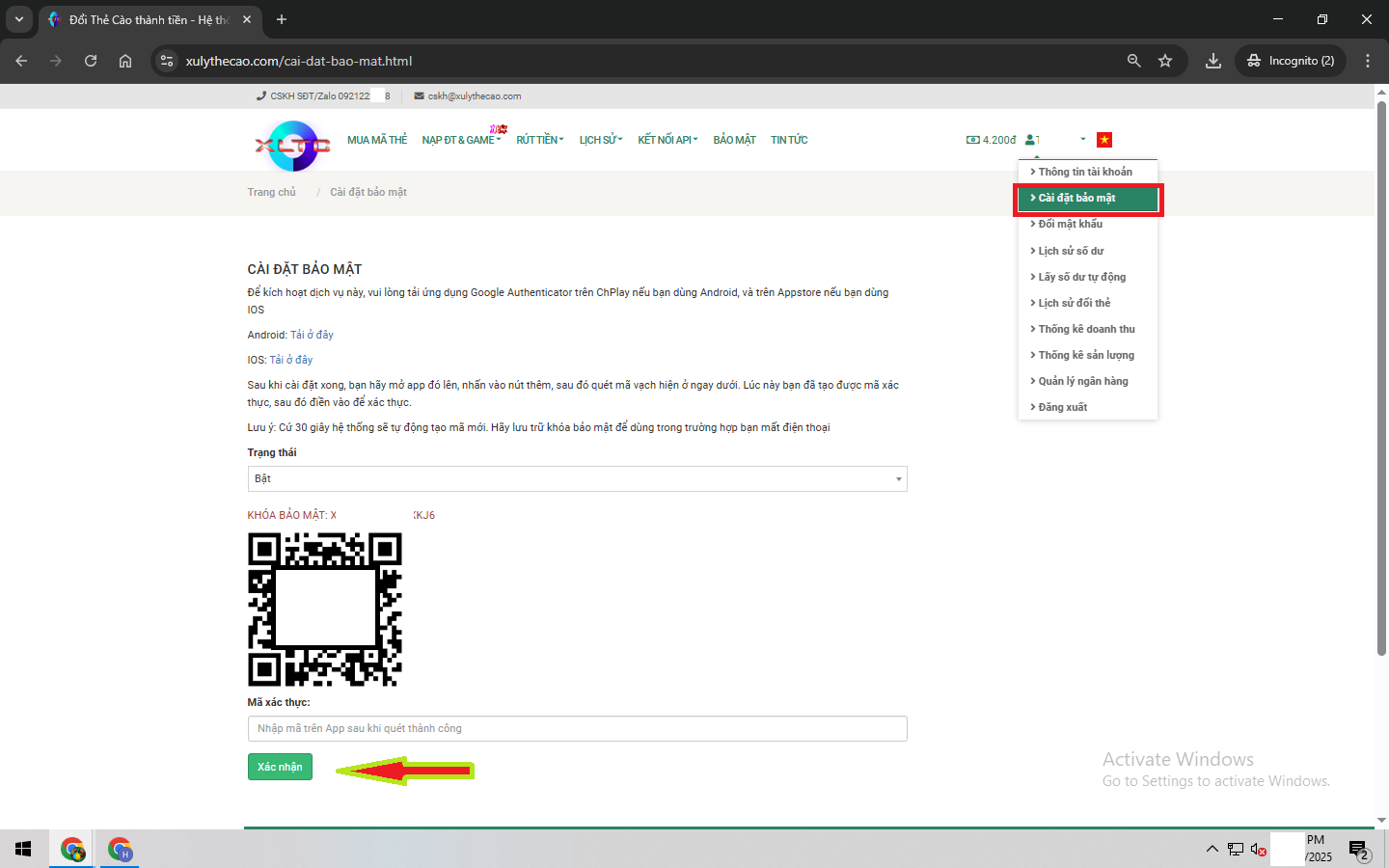Click the 4.200đ balance indicator
The width and height of the screenshot is (1389, 868).
(x=991, y=140)
